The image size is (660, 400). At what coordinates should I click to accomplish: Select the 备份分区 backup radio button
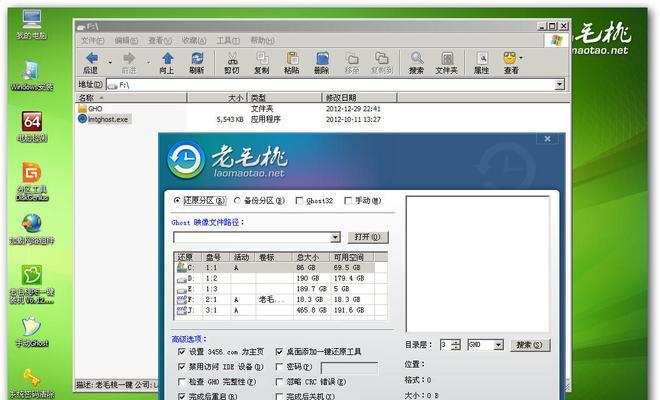[237, 201]
